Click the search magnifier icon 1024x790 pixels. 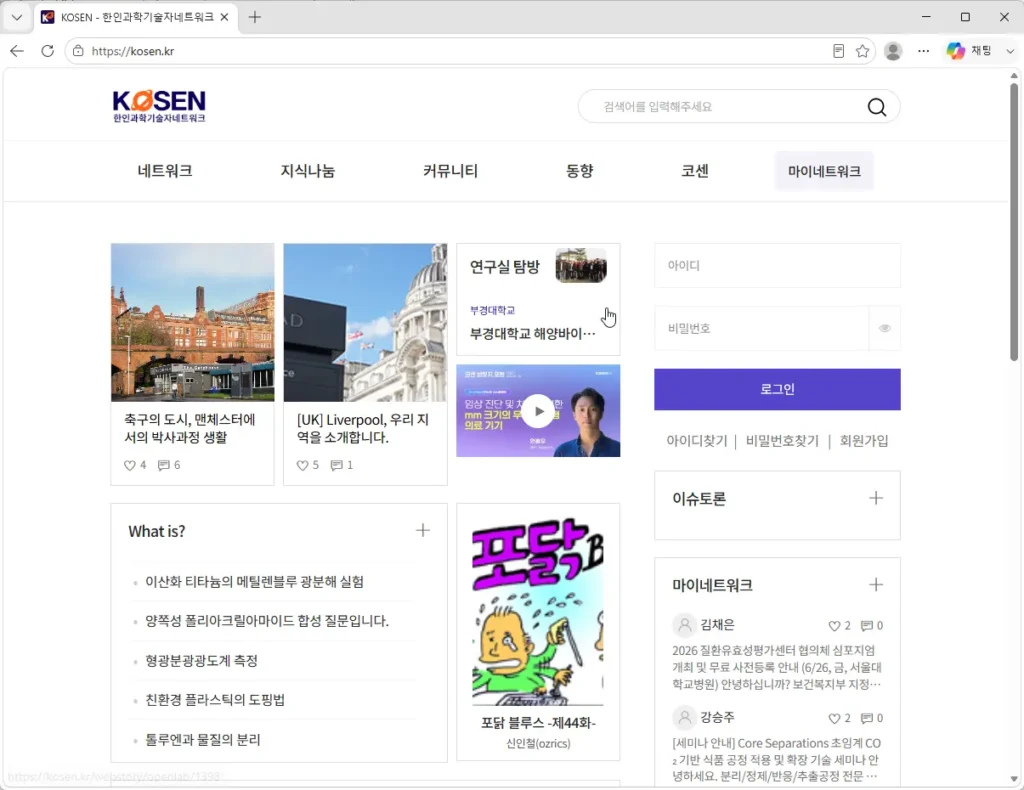click(877, 106)
